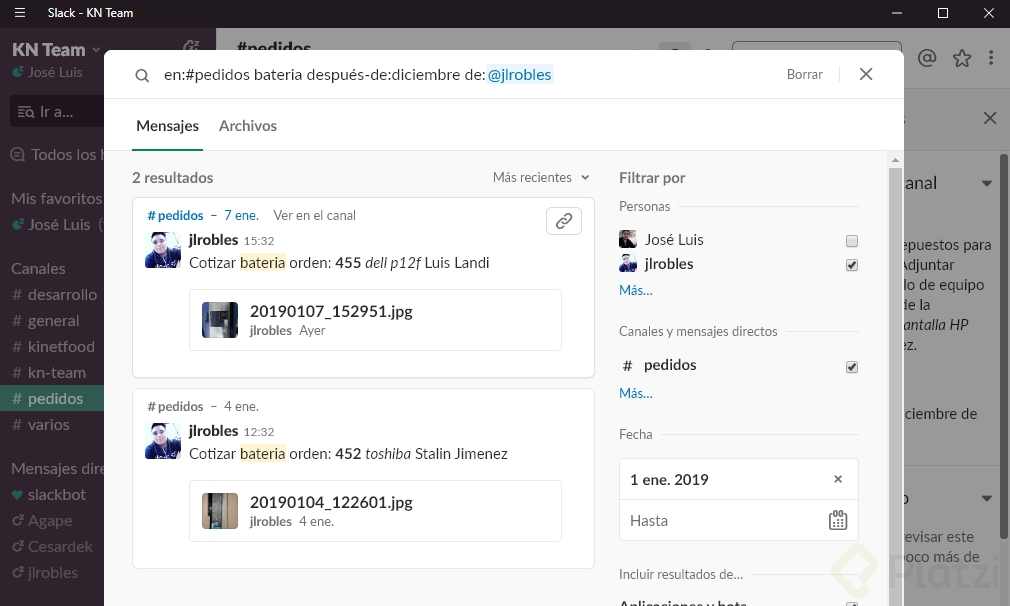Expand the KN Team workspace menu
Screen dimensions: 1010x606
point(57,50)
